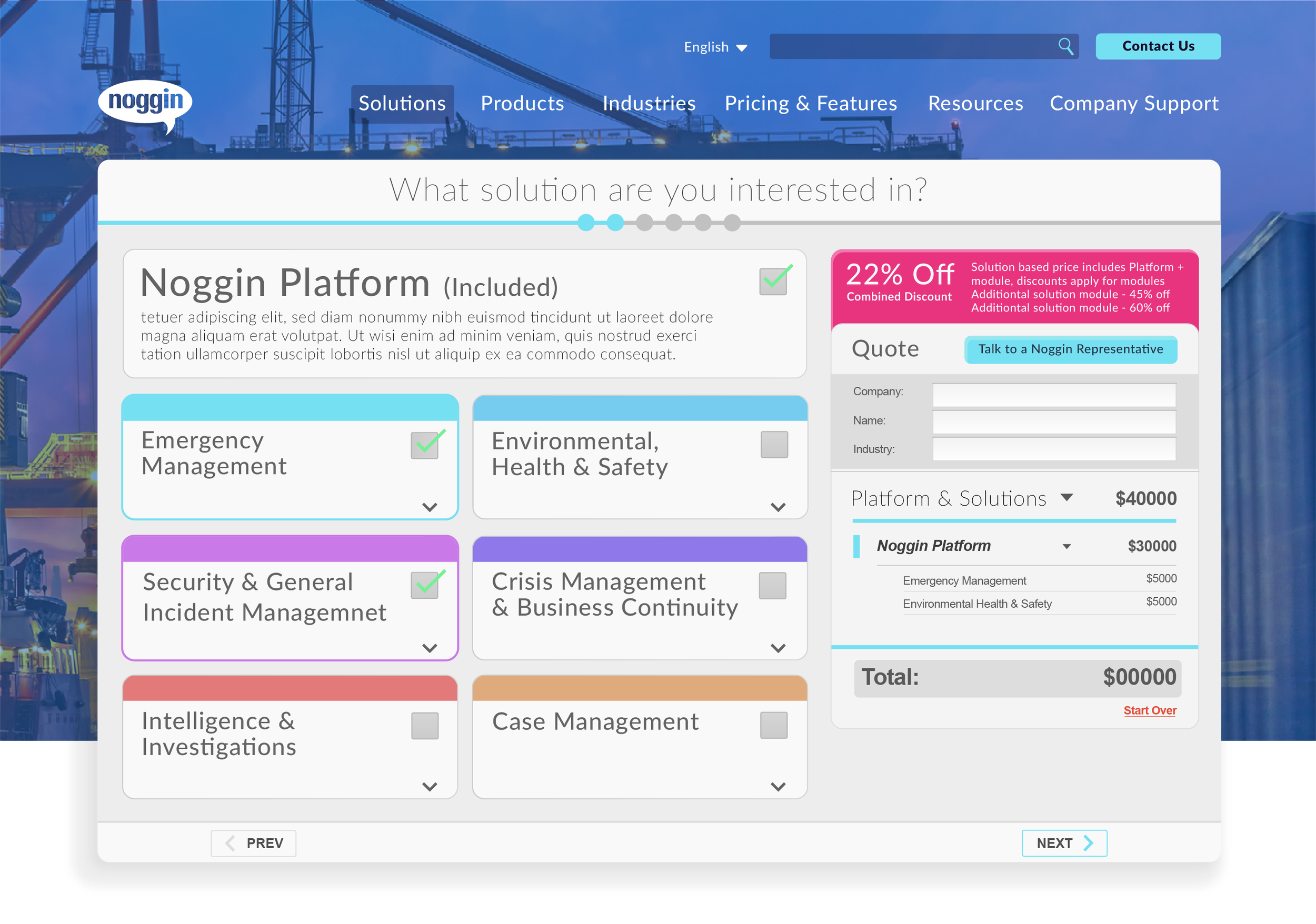
Task: Open the Resources menu
Action: tap(975, 104)
